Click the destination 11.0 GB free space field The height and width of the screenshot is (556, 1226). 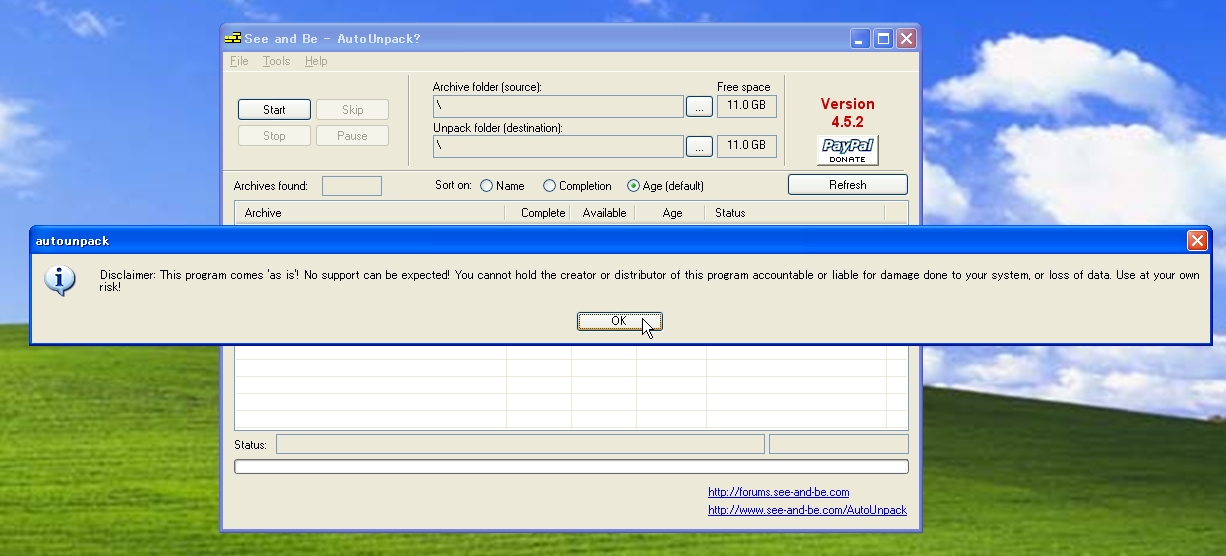tap(747, 146)
